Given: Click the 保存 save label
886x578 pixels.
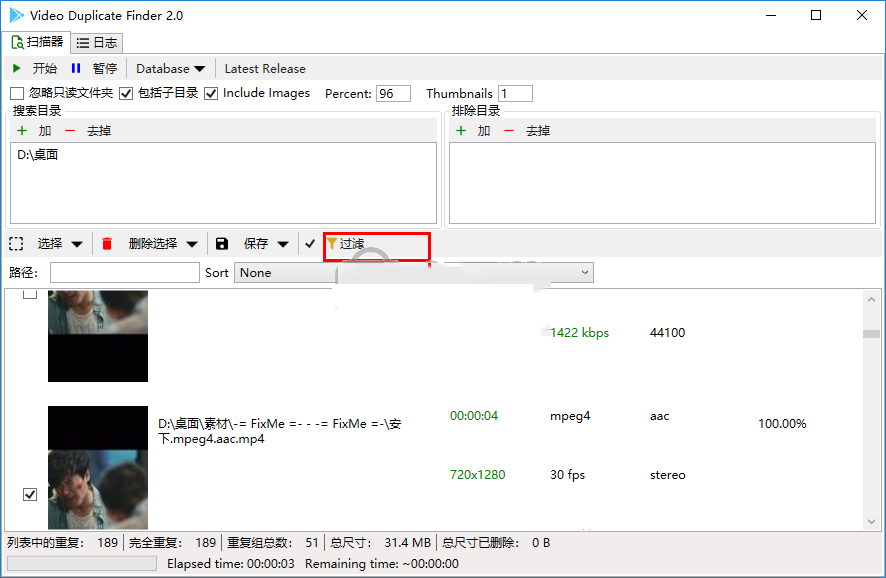Looking at the screenshot, I should point(255,244).
